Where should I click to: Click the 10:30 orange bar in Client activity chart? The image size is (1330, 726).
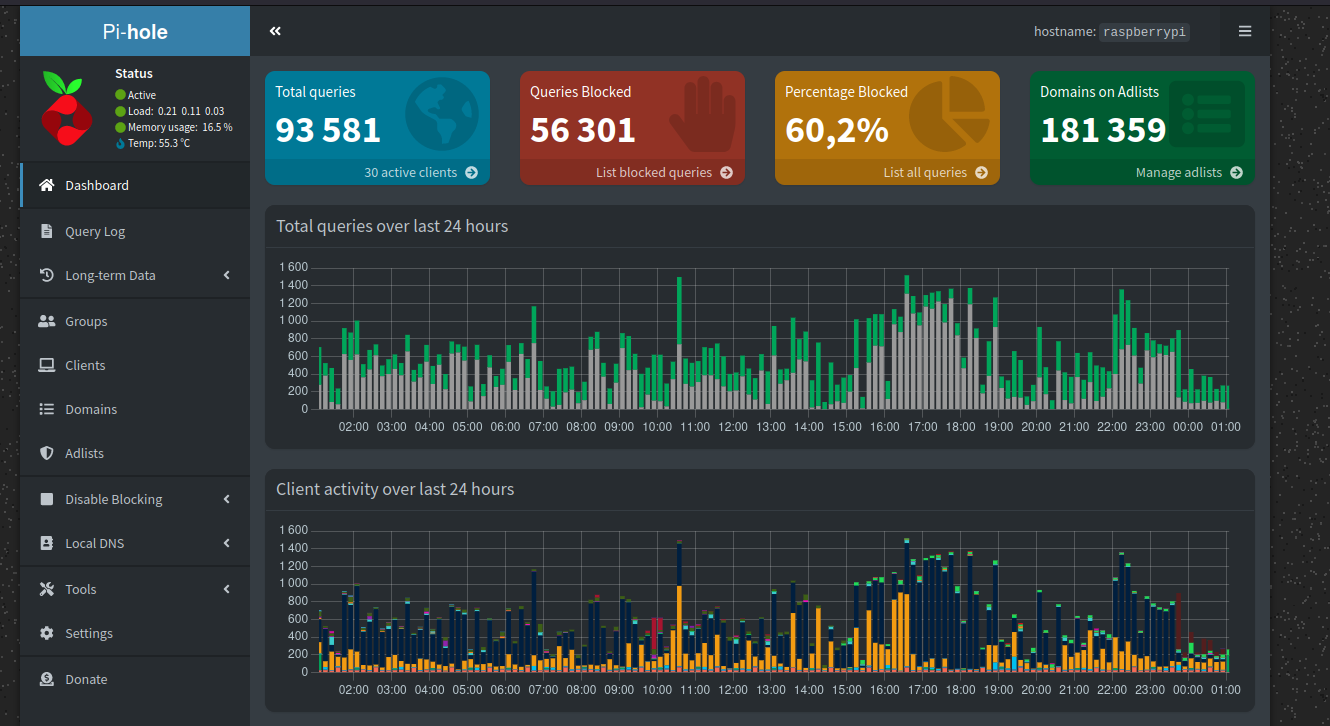click(679, 628)
